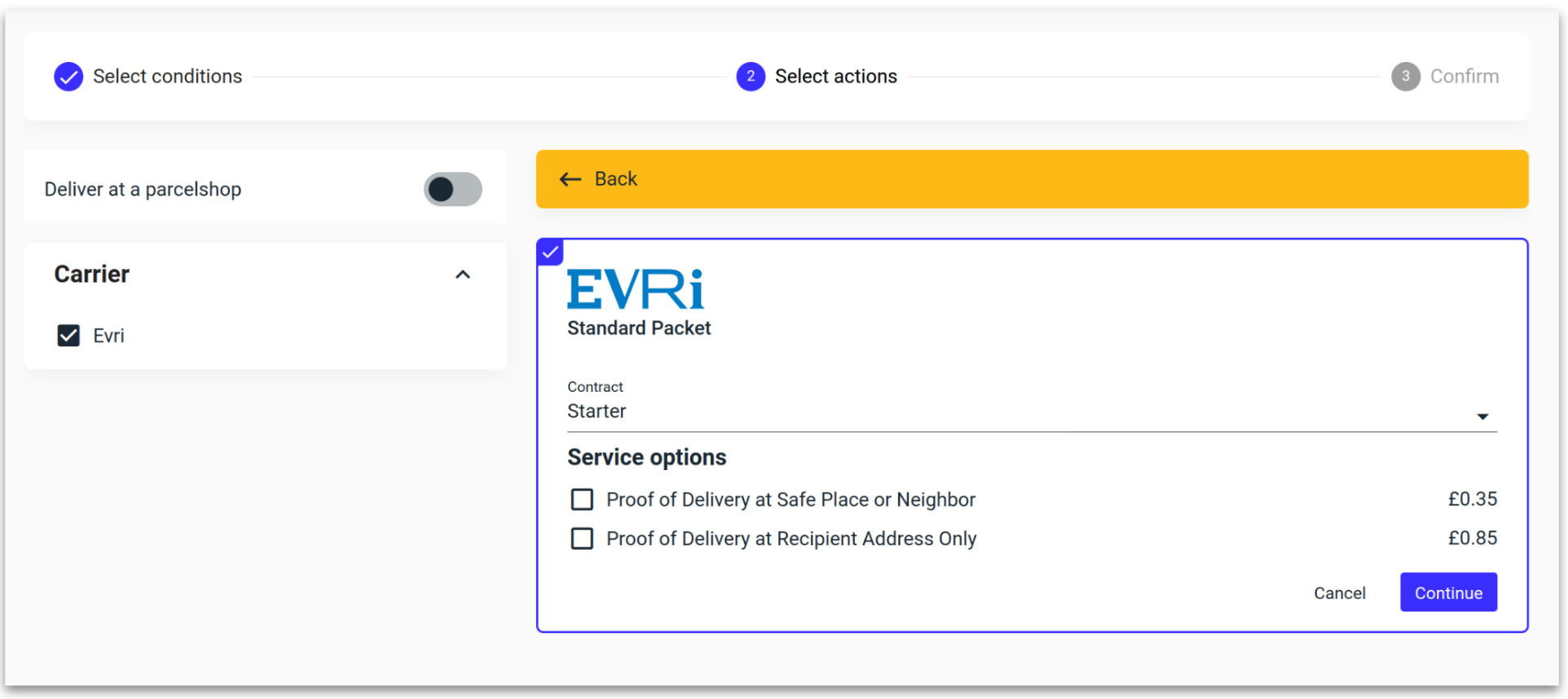Click the selected checkmark badge on the Evri card
1568x699 pixels.
[551, 252]
